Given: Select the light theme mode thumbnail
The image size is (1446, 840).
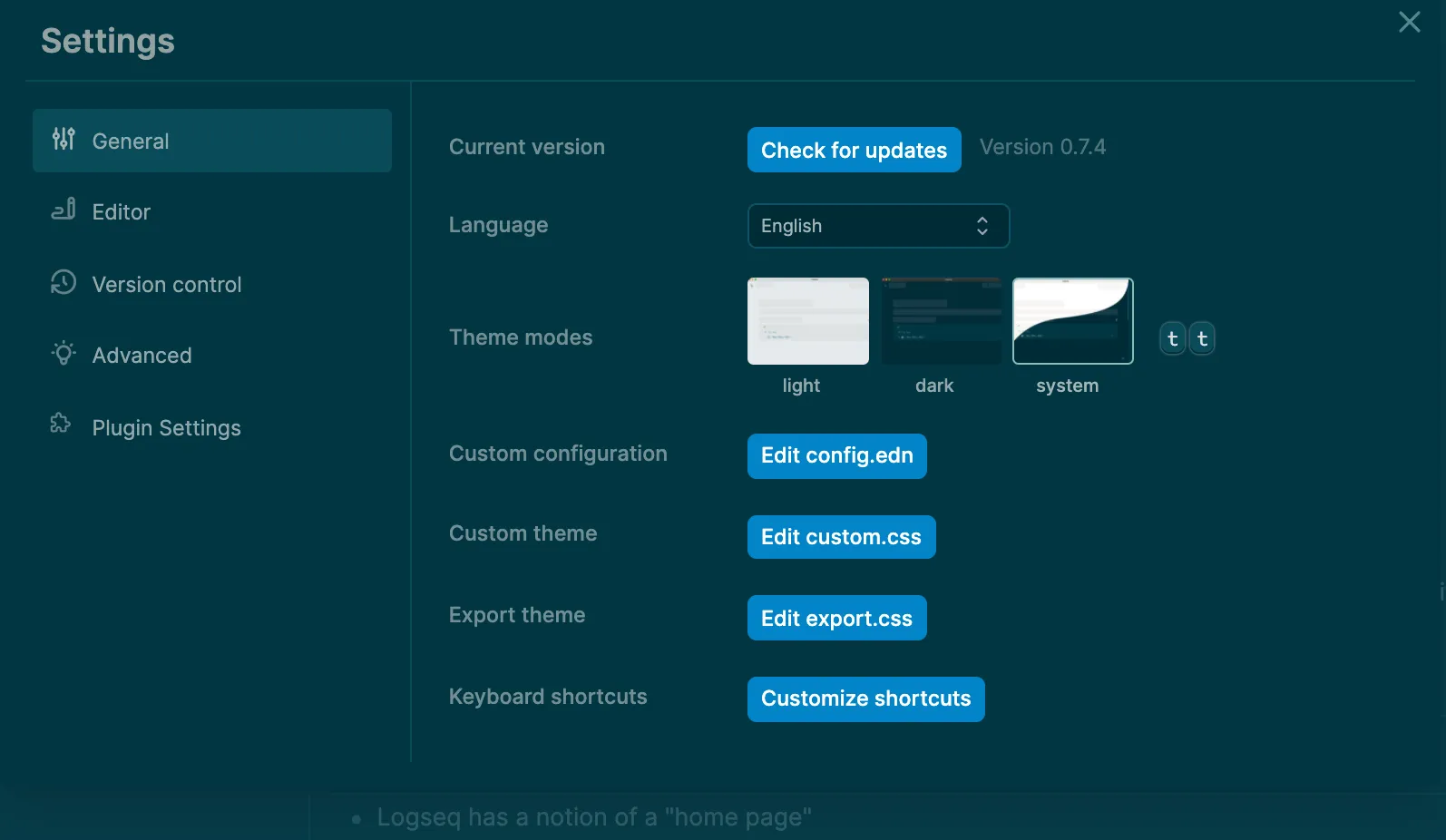Looking at the screenshot, I should coord(807,321).
